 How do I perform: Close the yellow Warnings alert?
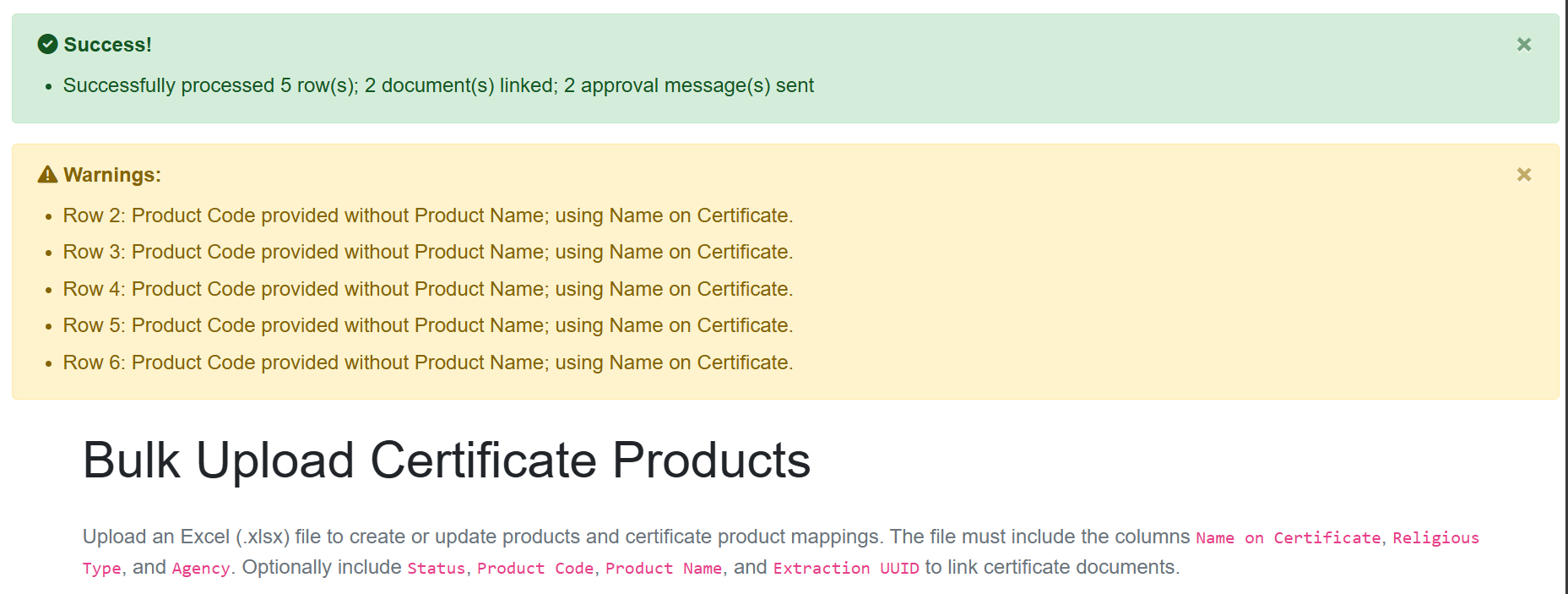click(x=1523, y=175)
